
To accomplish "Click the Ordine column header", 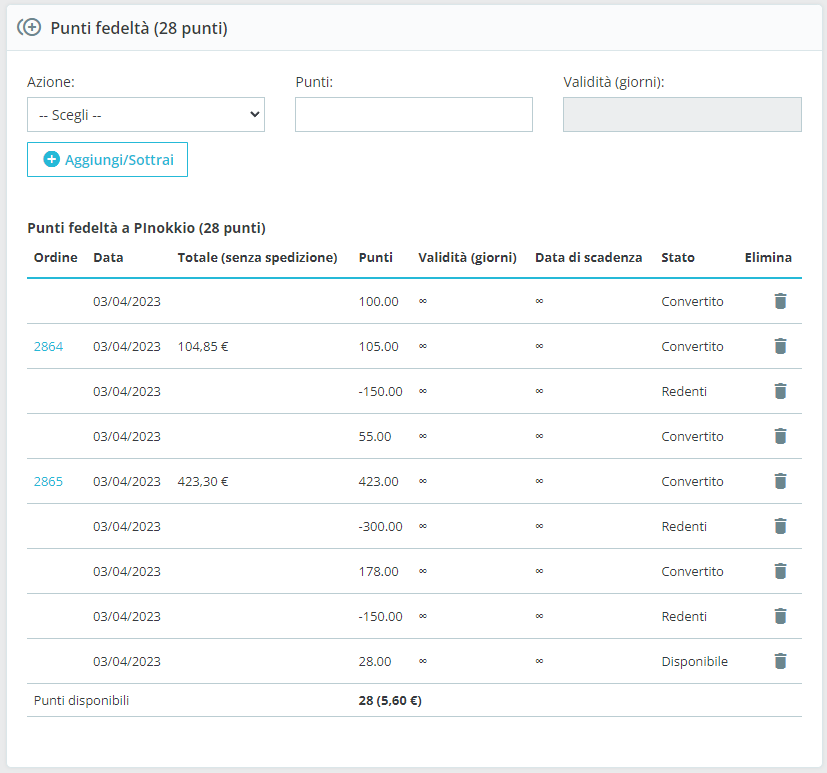I will click(55, 257).
